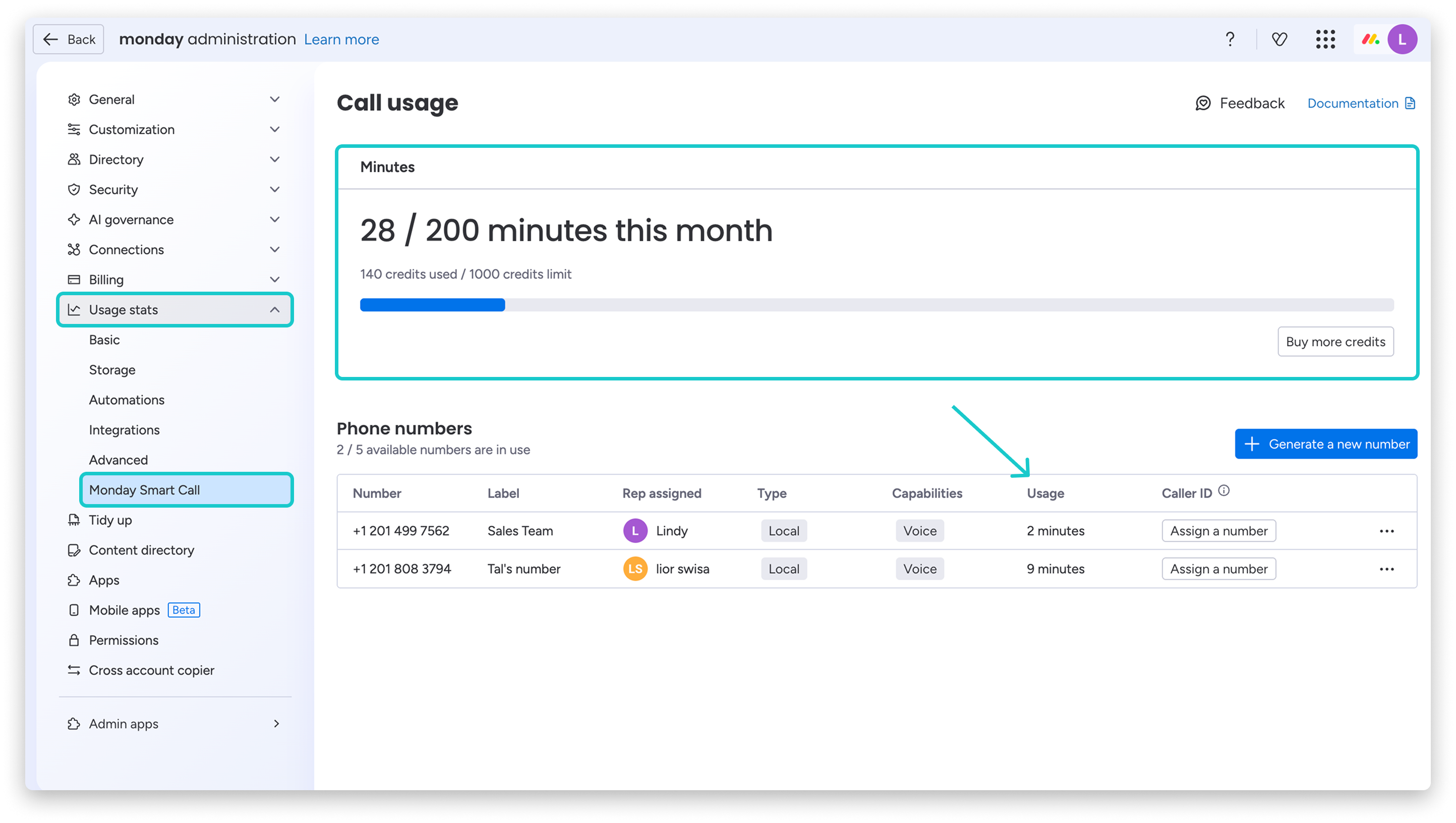Click the Mobile apps phone icon
The image size is (1456, 823).
[x=74, y=610]
